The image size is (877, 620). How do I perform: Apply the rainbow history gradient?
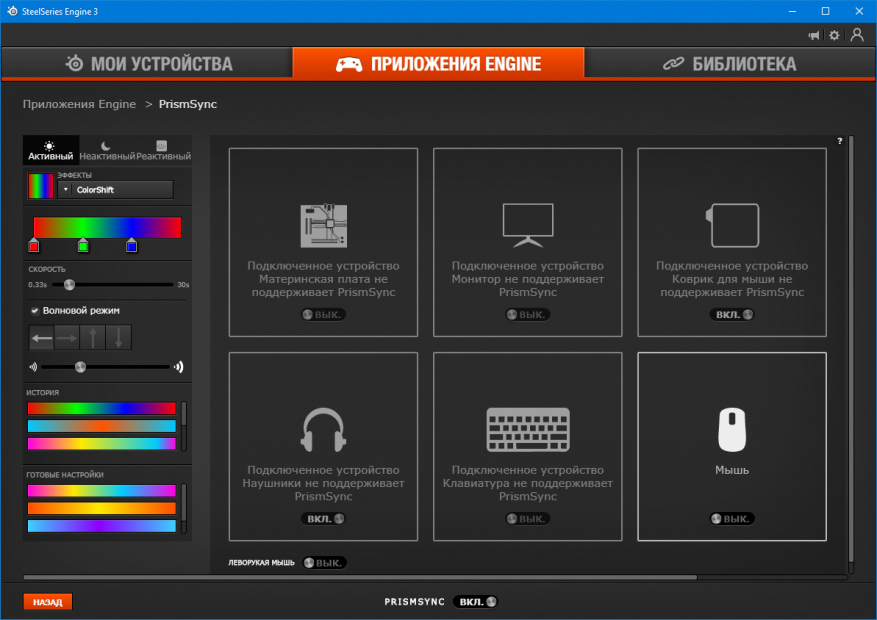coord(102,408)
